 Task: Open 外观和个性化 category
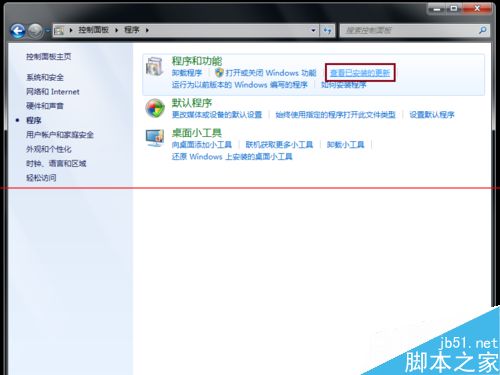coord(49,149)
